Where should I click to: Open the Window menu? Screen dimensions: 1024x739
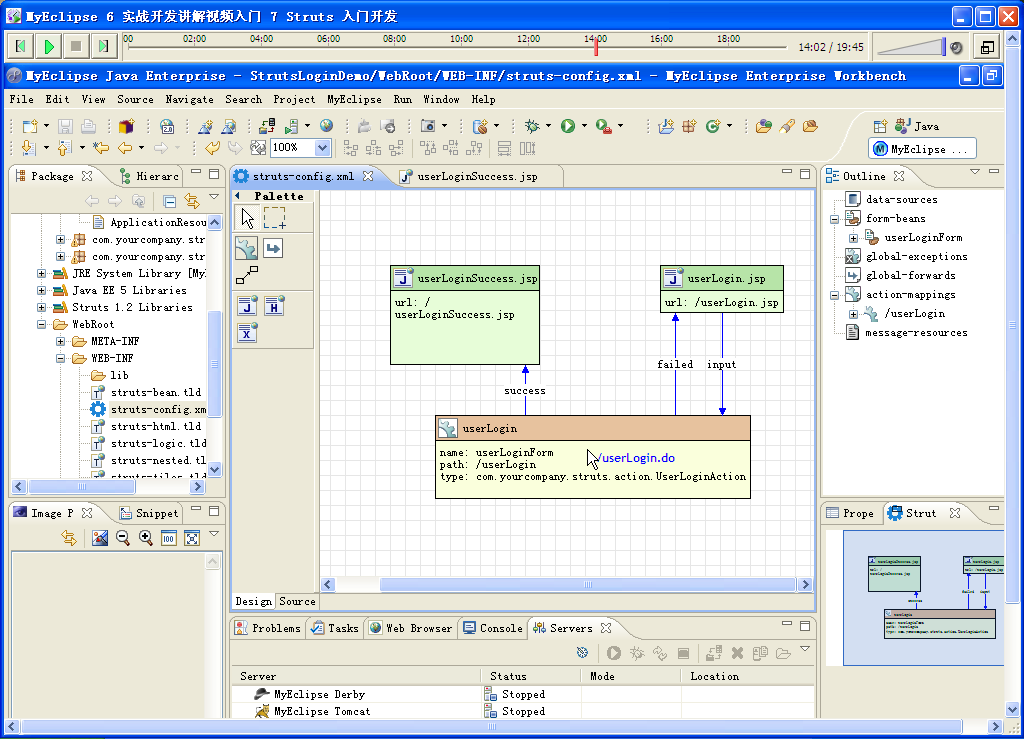[441, 99]
